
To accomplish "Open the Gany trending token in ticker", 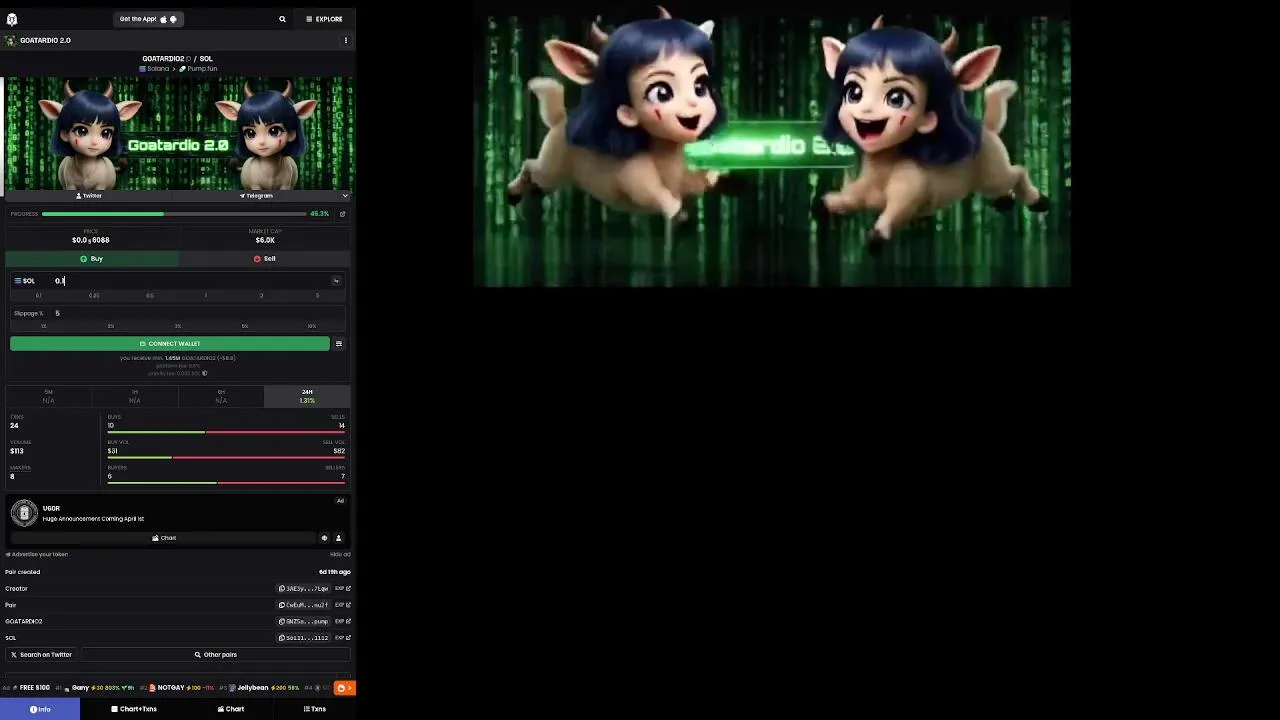I will [x=94, y=688].
